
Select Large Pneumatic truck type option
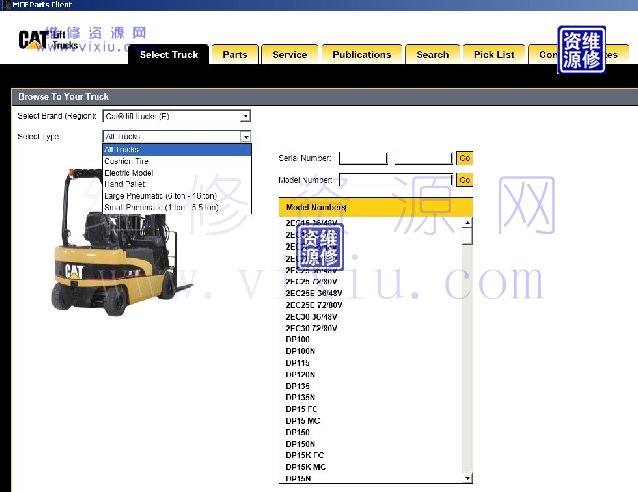(177, 196)
